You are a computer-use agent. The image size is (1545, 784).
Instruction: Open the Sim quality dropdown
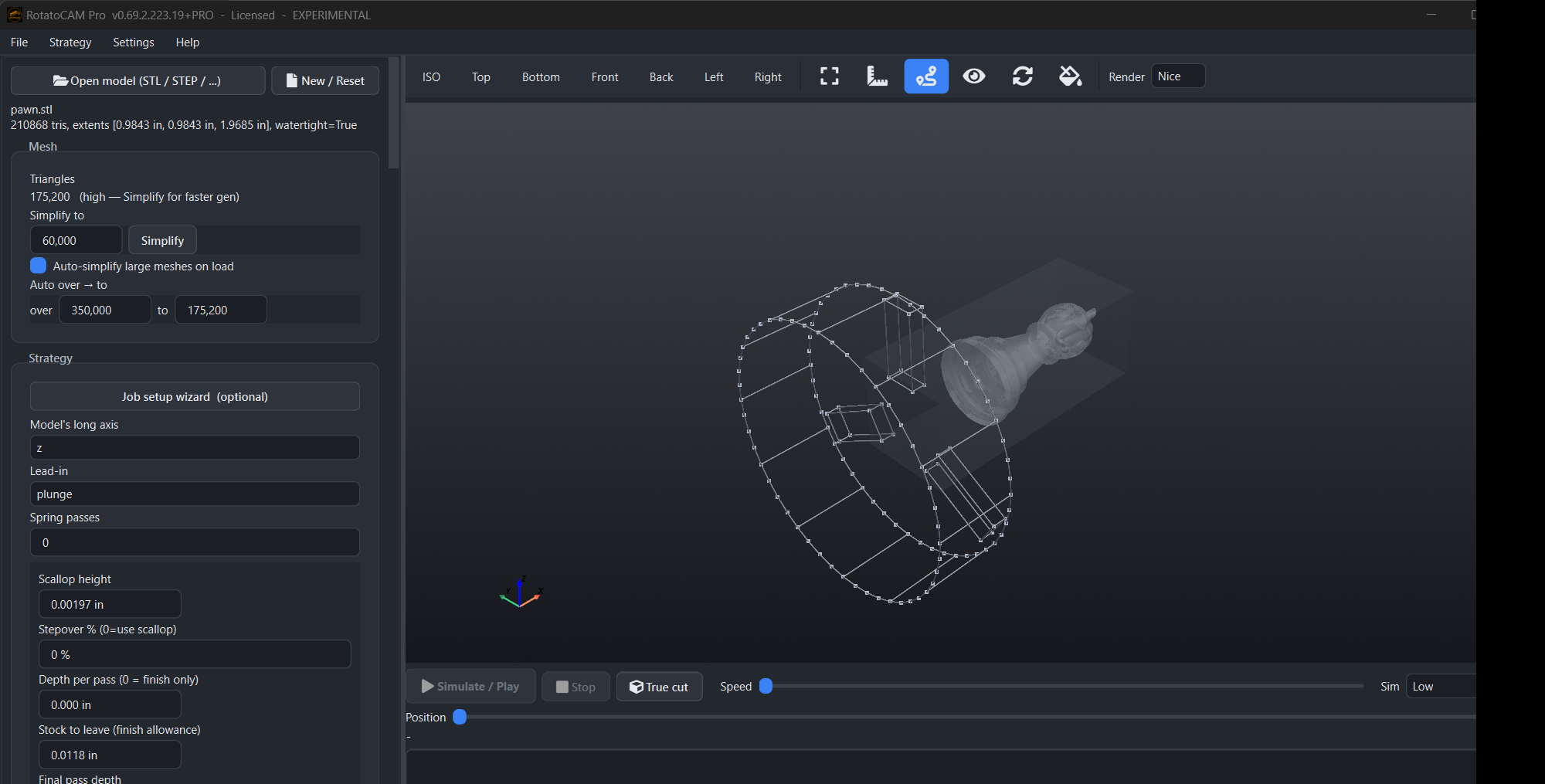[1441, 687]
